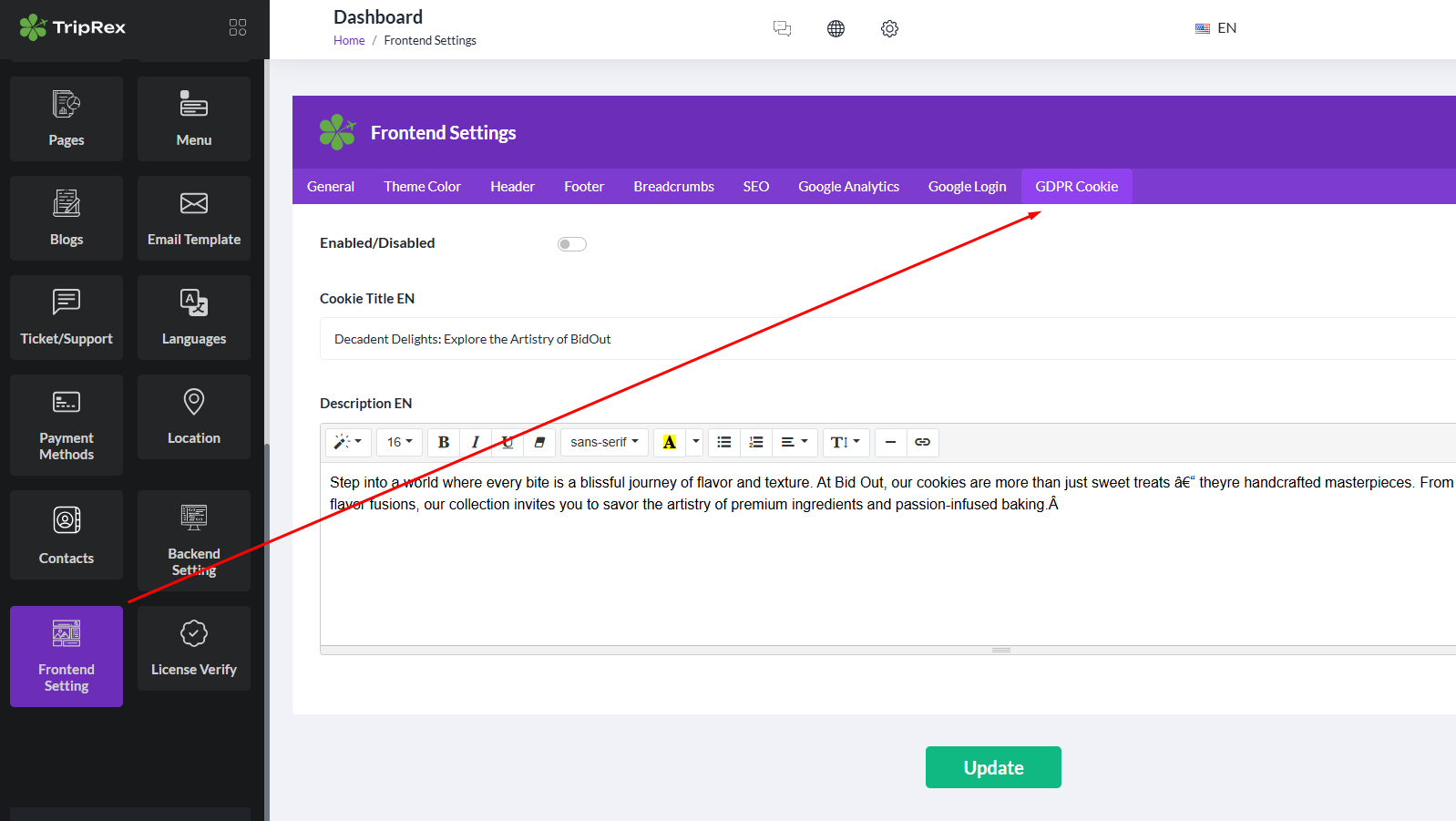Expand the sans-serif font family dropdown
Image resolution: width=1456 pixels, height=821 pixels.
(604, 442)
